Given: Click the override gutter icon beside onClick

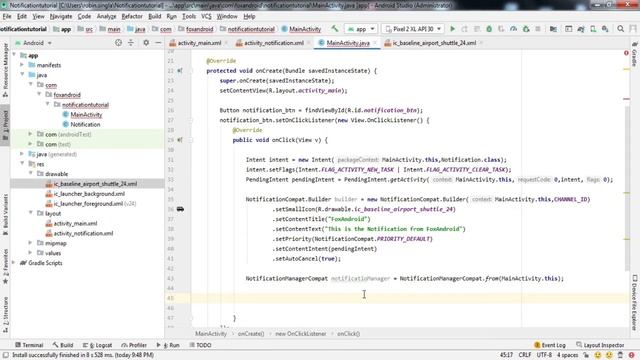Looking at the screenshot, I should pyautogui.click(x=180, y=140).
